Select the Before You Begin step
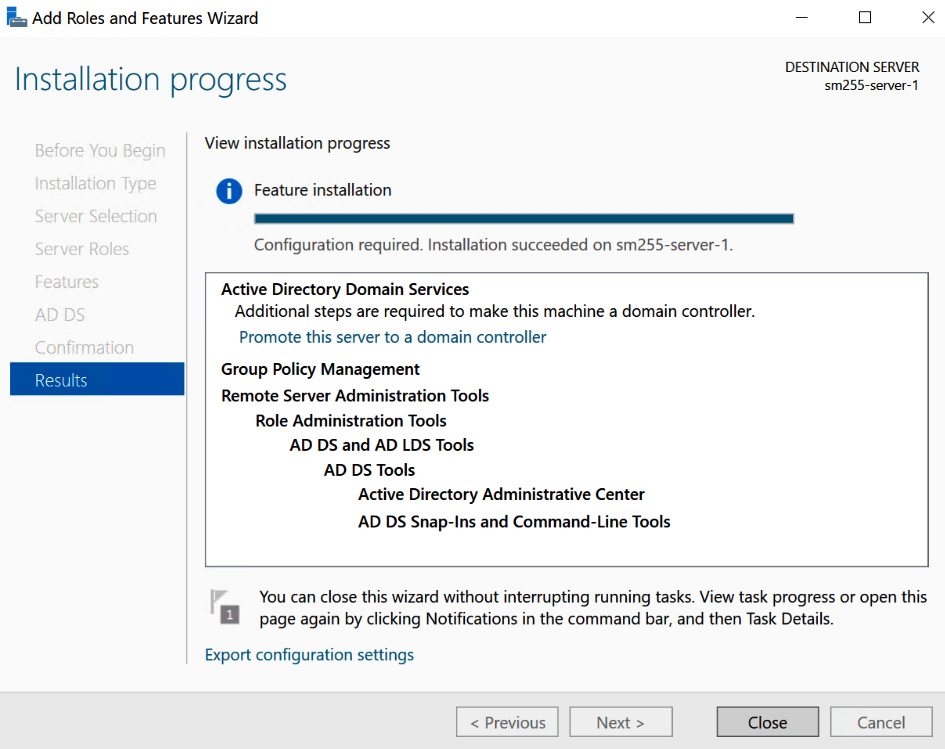Viewport: 945px width, 749px height. tap(100, 151)
